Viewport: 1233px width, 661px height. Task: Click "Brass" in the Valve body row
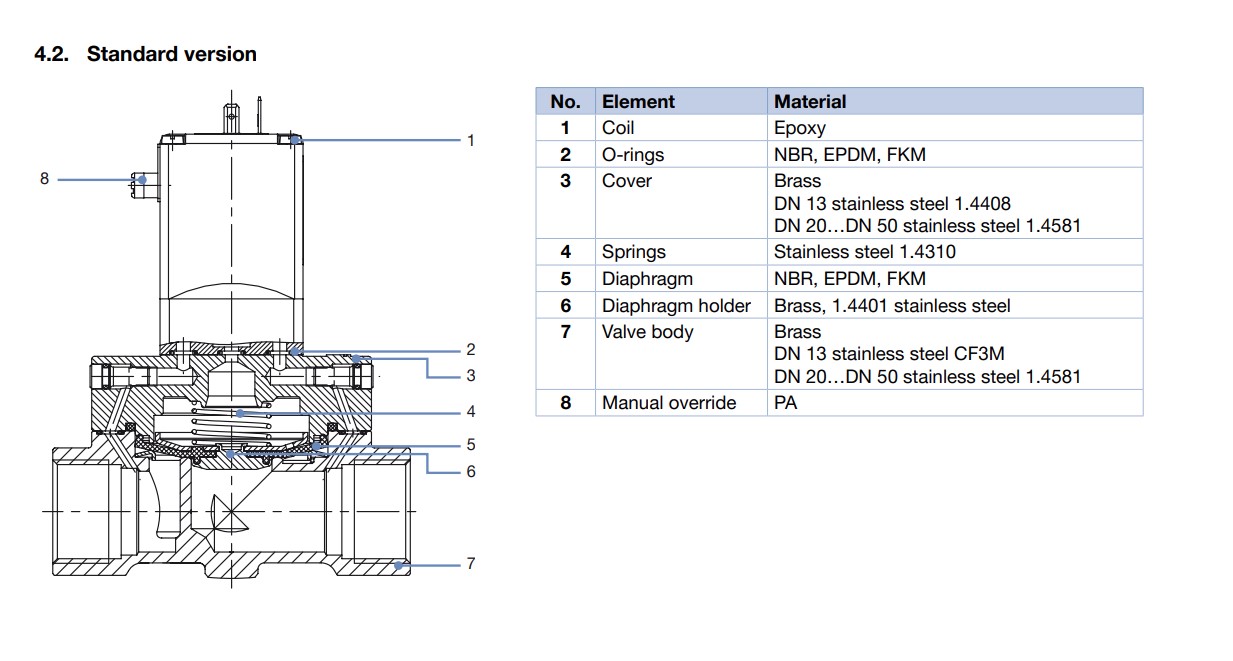(x=797, y=331)
